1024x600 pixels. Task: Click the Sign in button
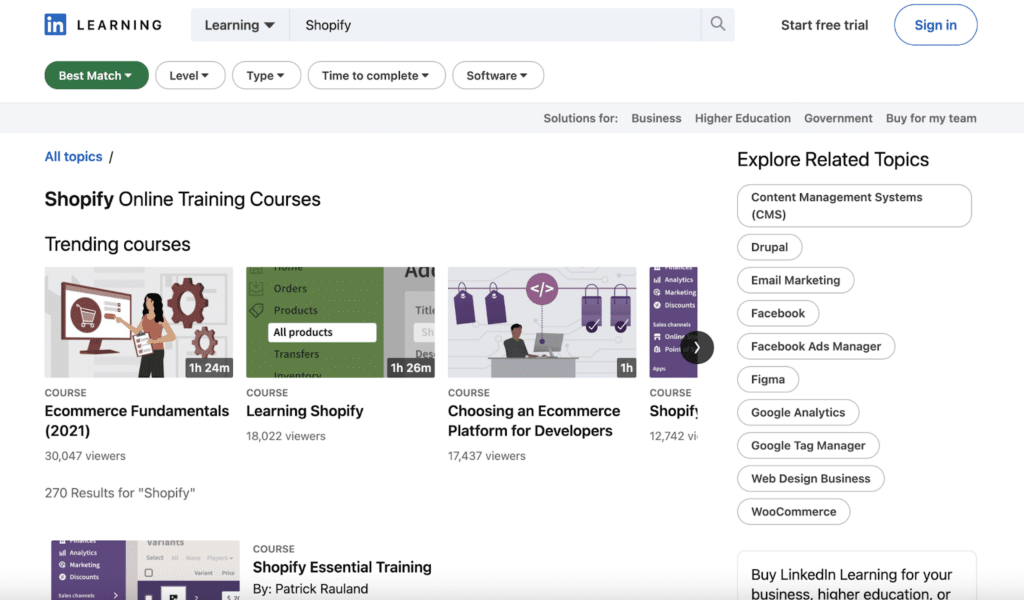point(935,24)
